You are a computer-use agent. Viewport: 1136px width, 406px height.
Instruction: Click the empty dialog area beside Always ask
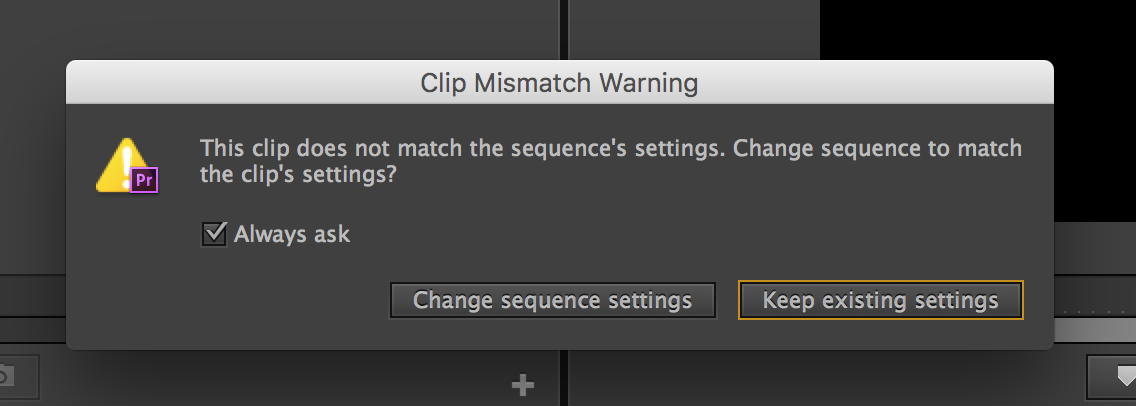[x=650, y=235]
